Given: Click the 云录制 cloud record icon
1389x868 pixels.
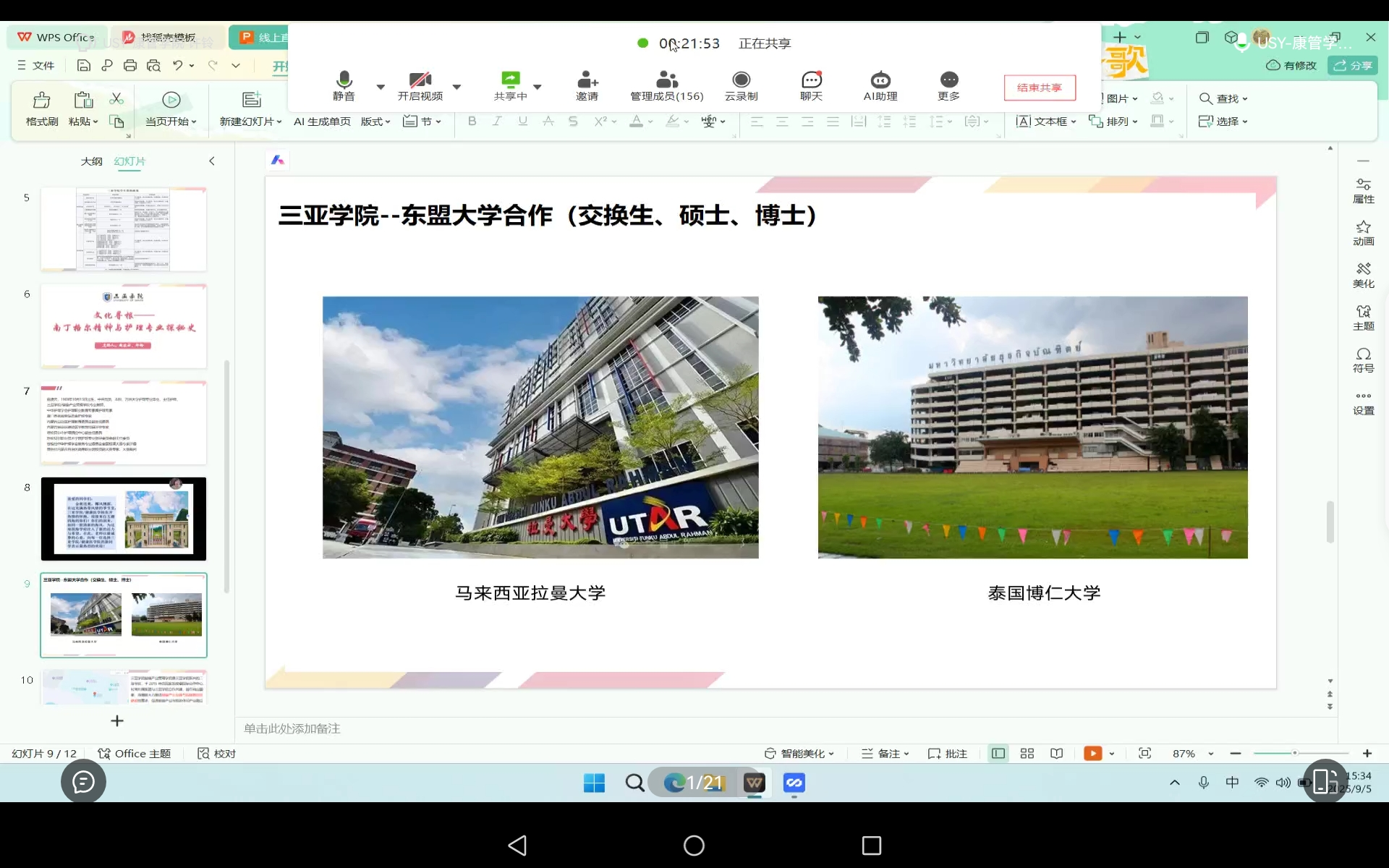Looking at the screenshot, I should click(x=741, y=80).
